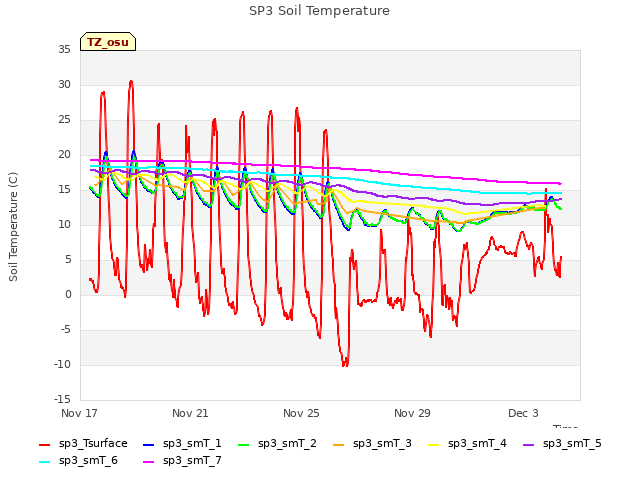Click the yellow sp3_smT_4 legend swatch
The height and width of the screenshot is (480, 640).
[x=433, y=444]
